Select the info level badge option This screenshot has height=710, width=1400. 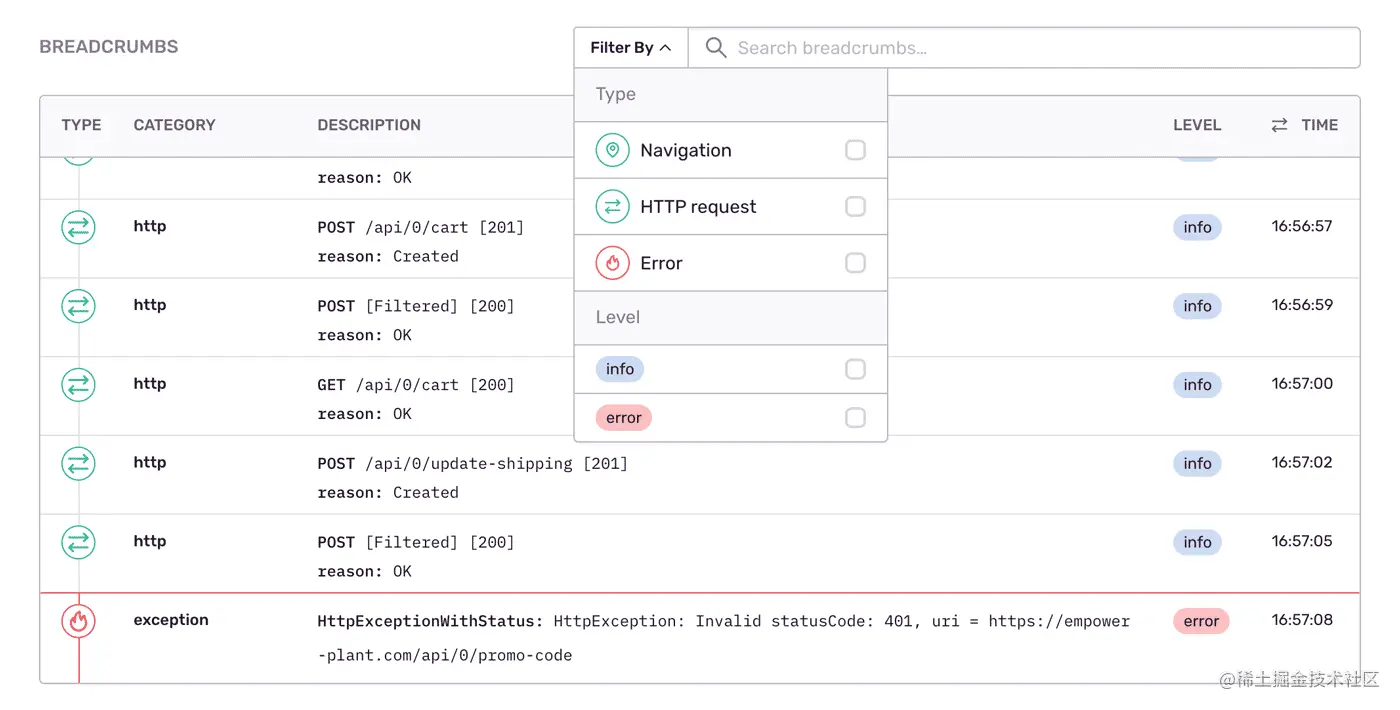coord(620,369)
